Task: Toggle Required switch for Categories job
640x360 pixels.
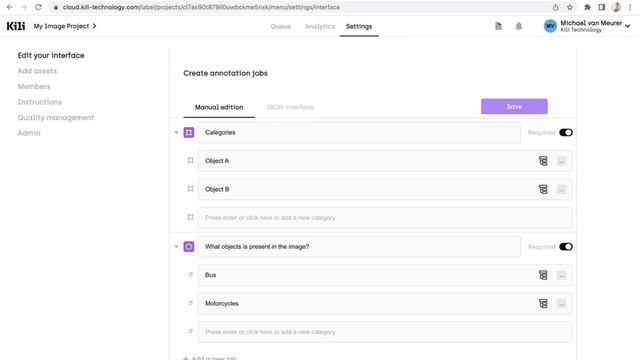Action: 566,132
